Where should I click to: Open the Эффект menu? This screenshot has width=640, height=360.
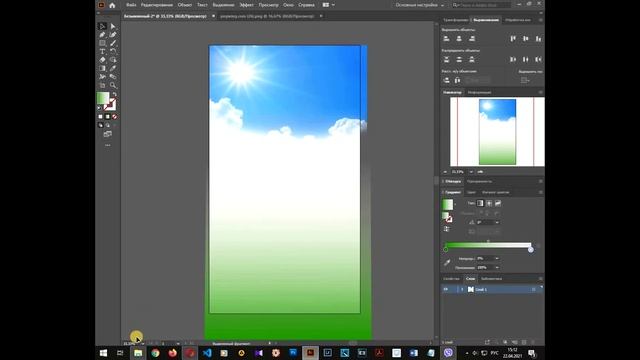coord(246,5)
